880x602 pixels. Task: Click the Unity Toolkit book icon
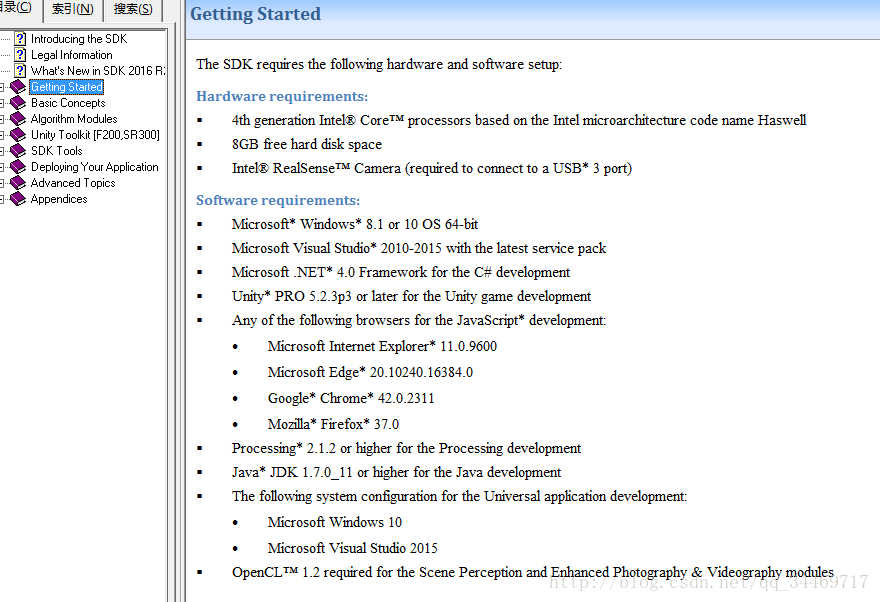coord(18,135)
